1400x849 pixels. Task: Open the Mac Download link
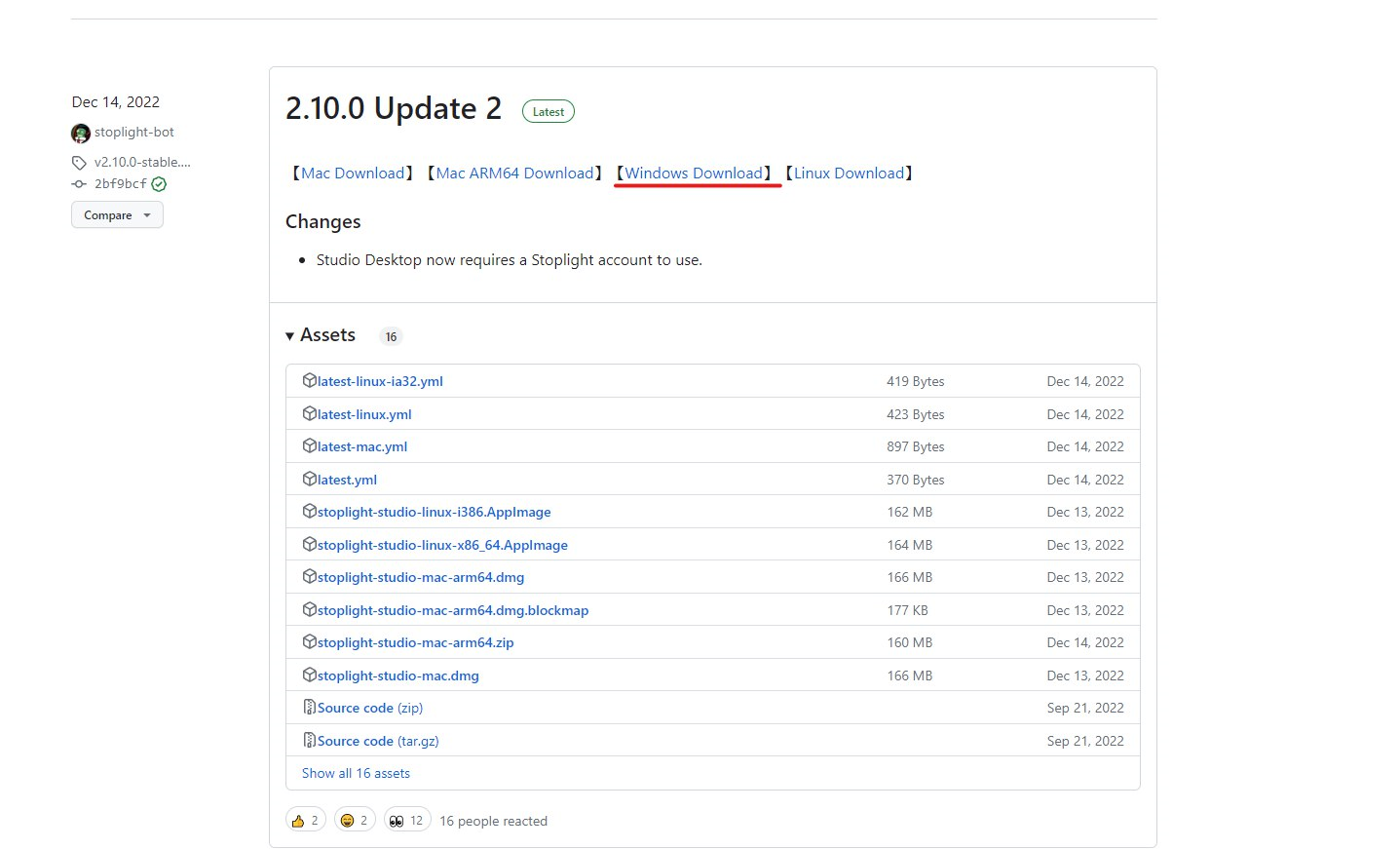[x=353, y=173]
